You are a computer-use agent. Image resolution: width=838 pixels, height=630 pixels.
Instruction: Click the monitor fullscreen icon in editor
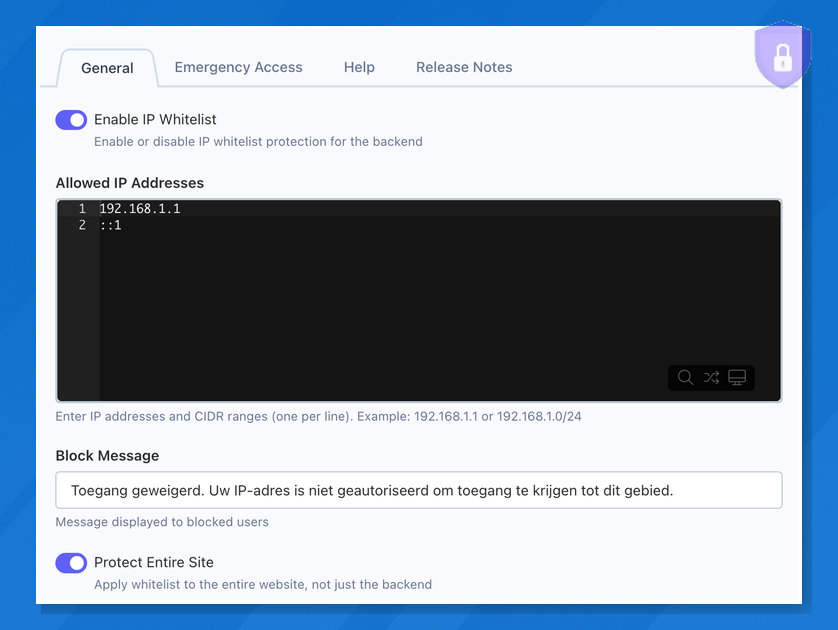tap(737, 377)
